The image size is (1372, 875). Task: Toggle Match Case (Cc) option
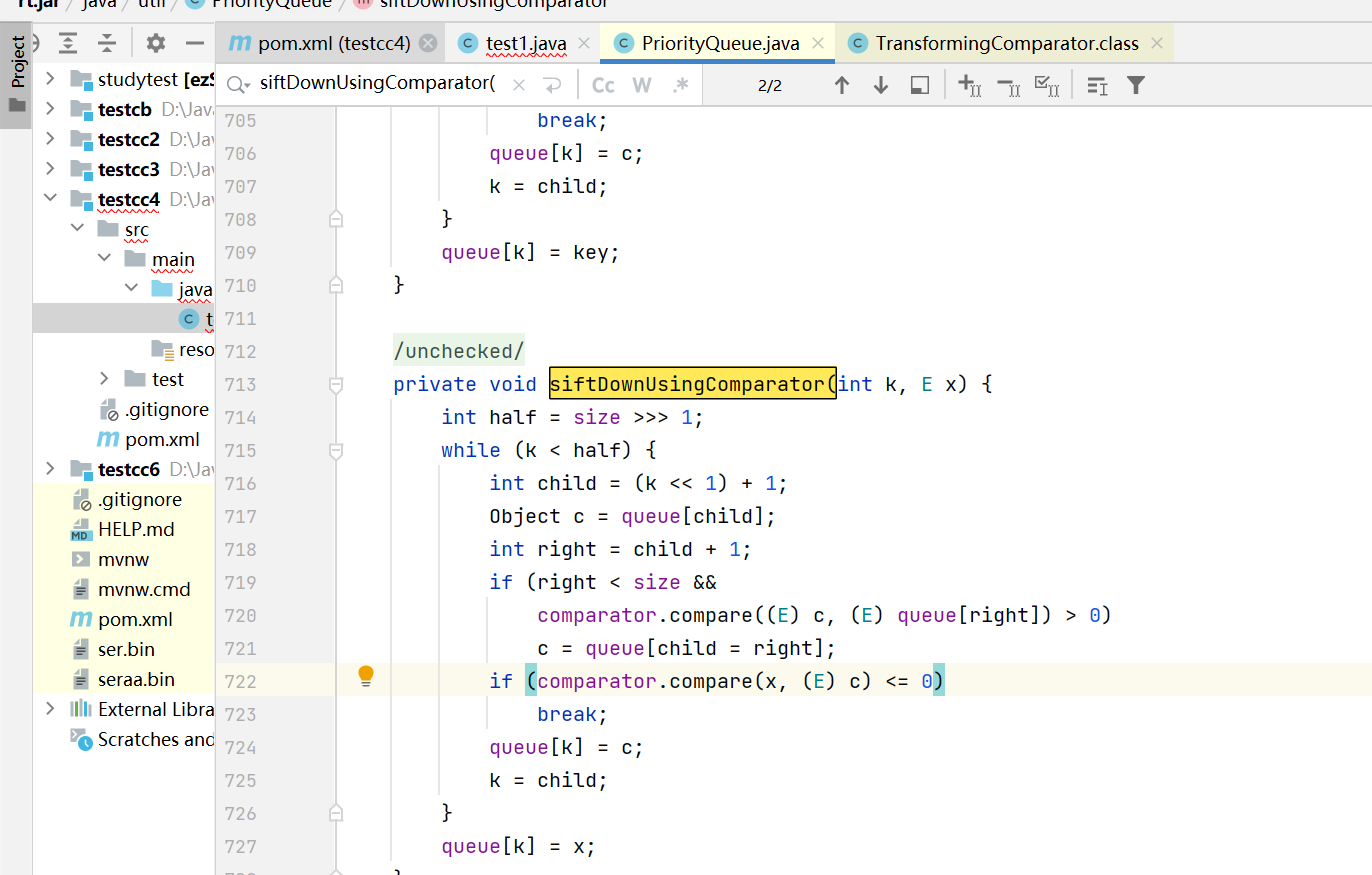coord(603,85)
